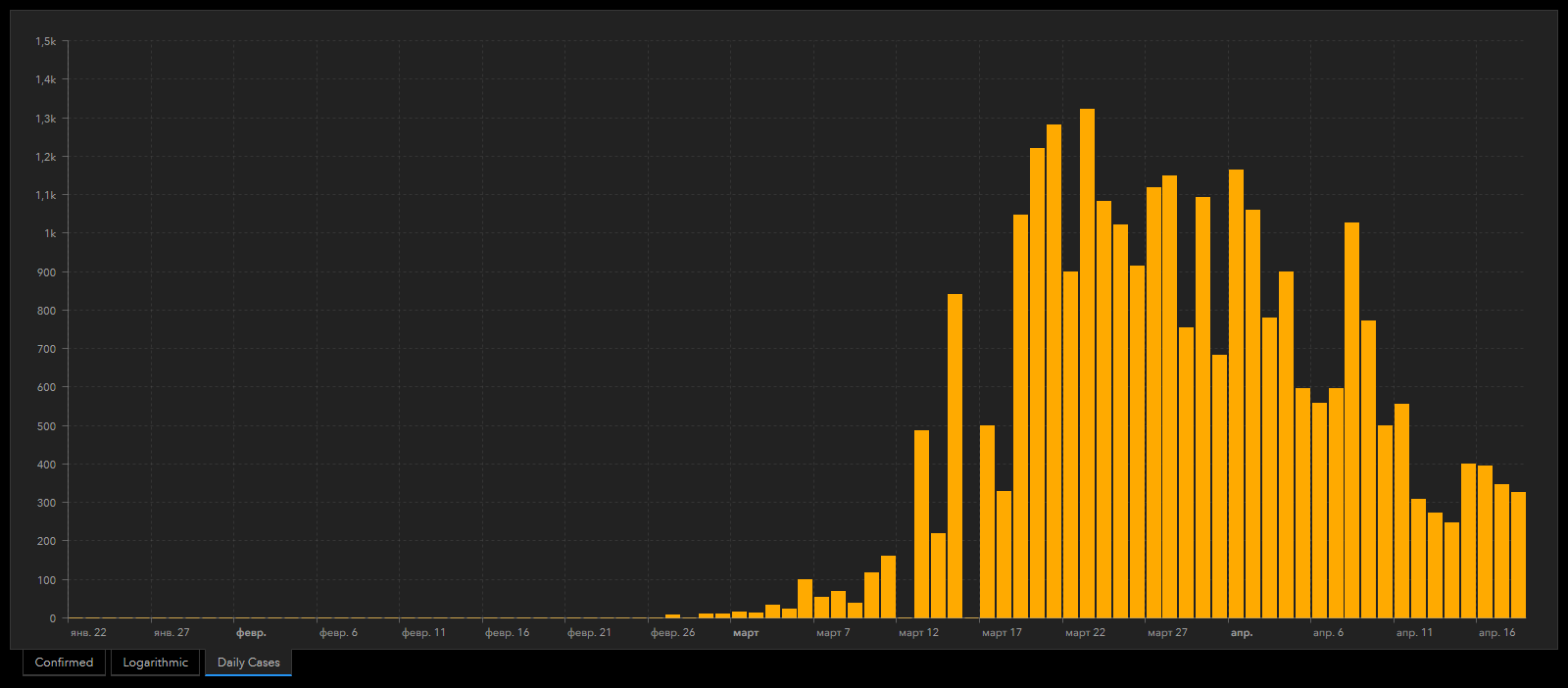Click the янв. 22 date label

88,633
